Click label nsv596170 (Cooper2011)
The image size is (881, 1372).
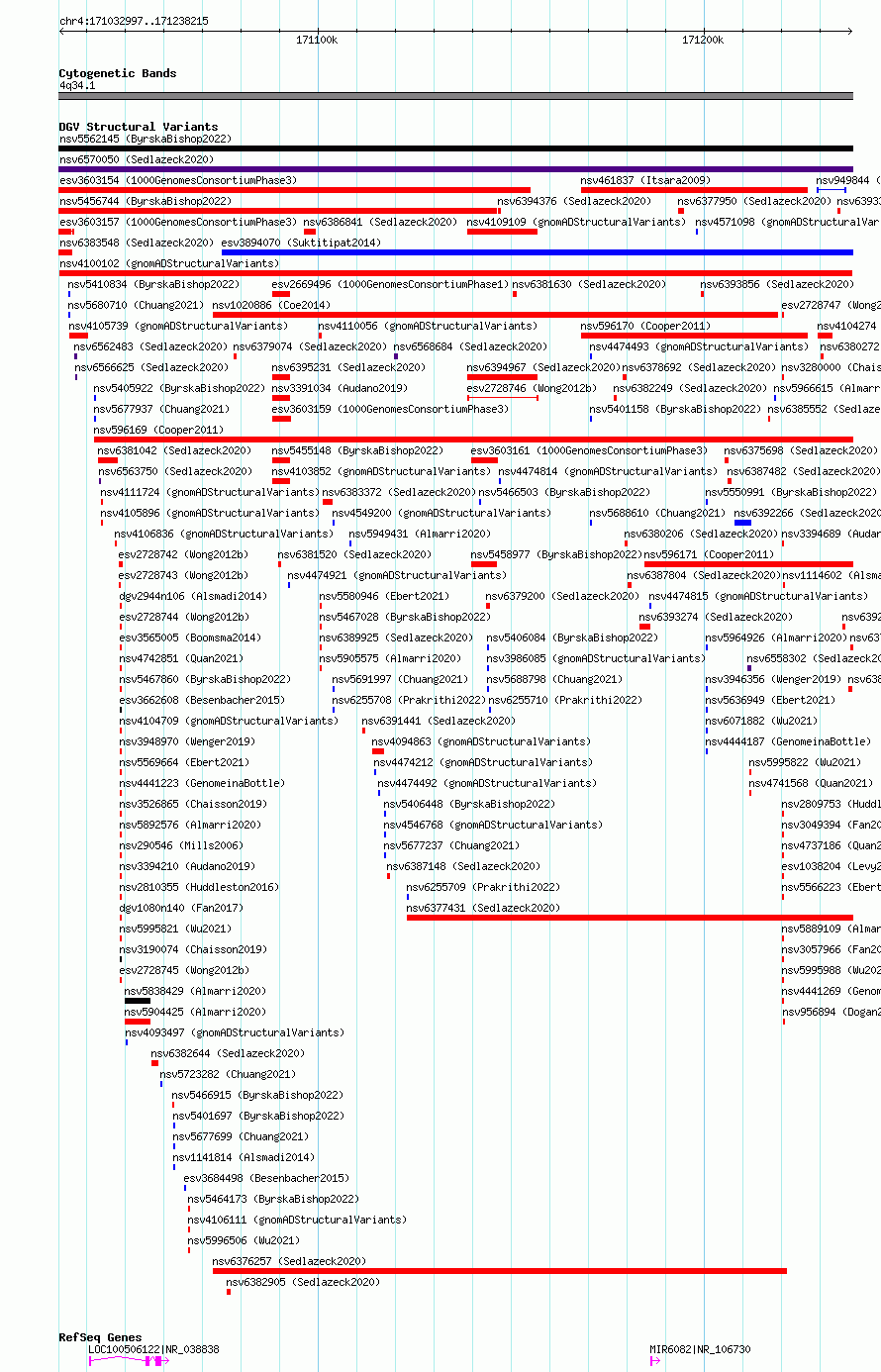(x=645, y=326)
